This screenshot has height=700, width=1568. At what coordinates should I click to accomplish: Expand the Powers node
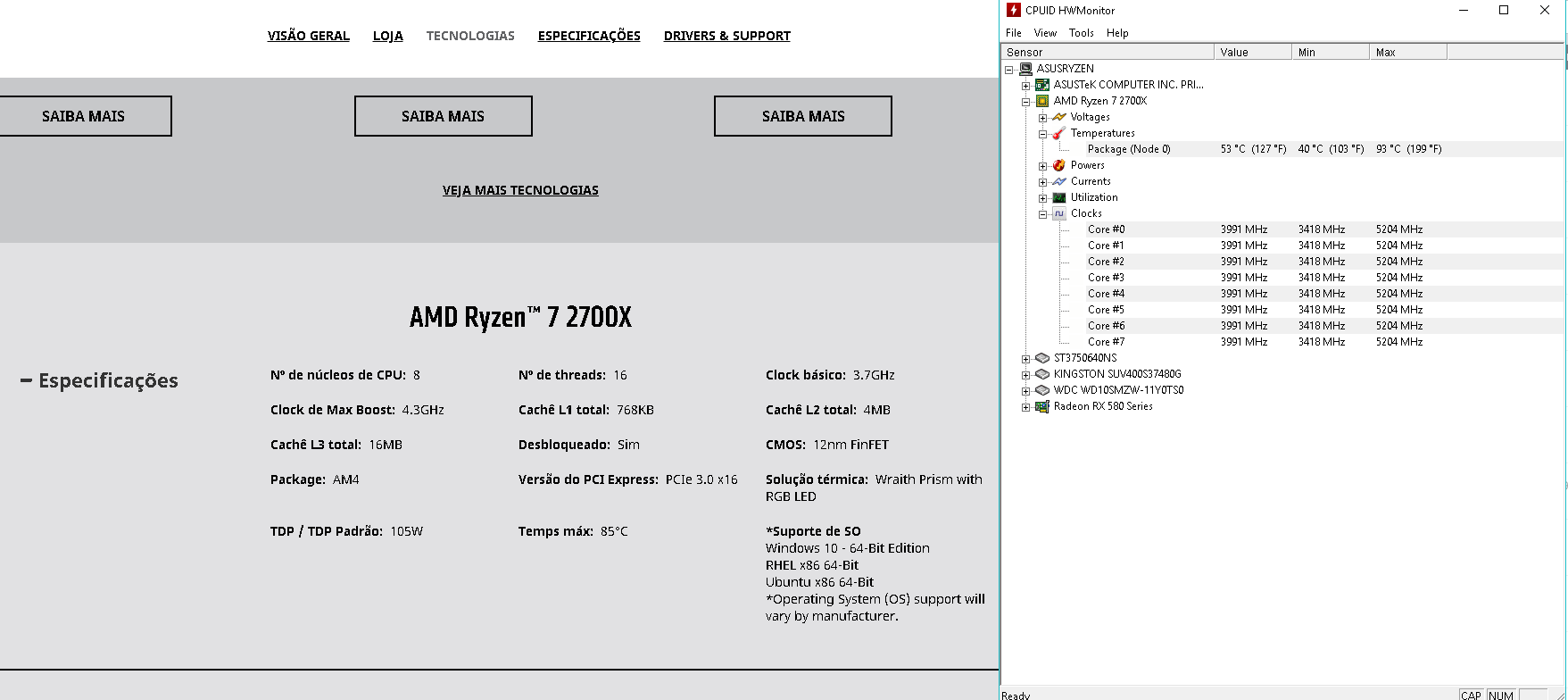click(1042, 166)
